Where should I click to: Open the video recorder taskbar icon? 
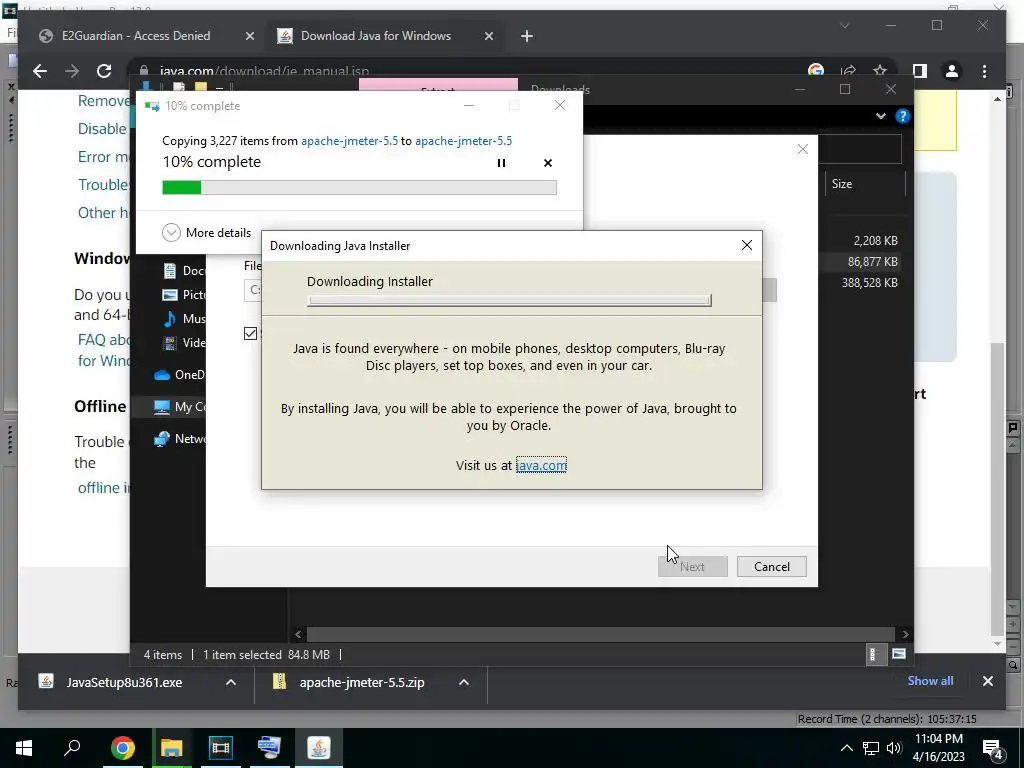coord(220,748)
